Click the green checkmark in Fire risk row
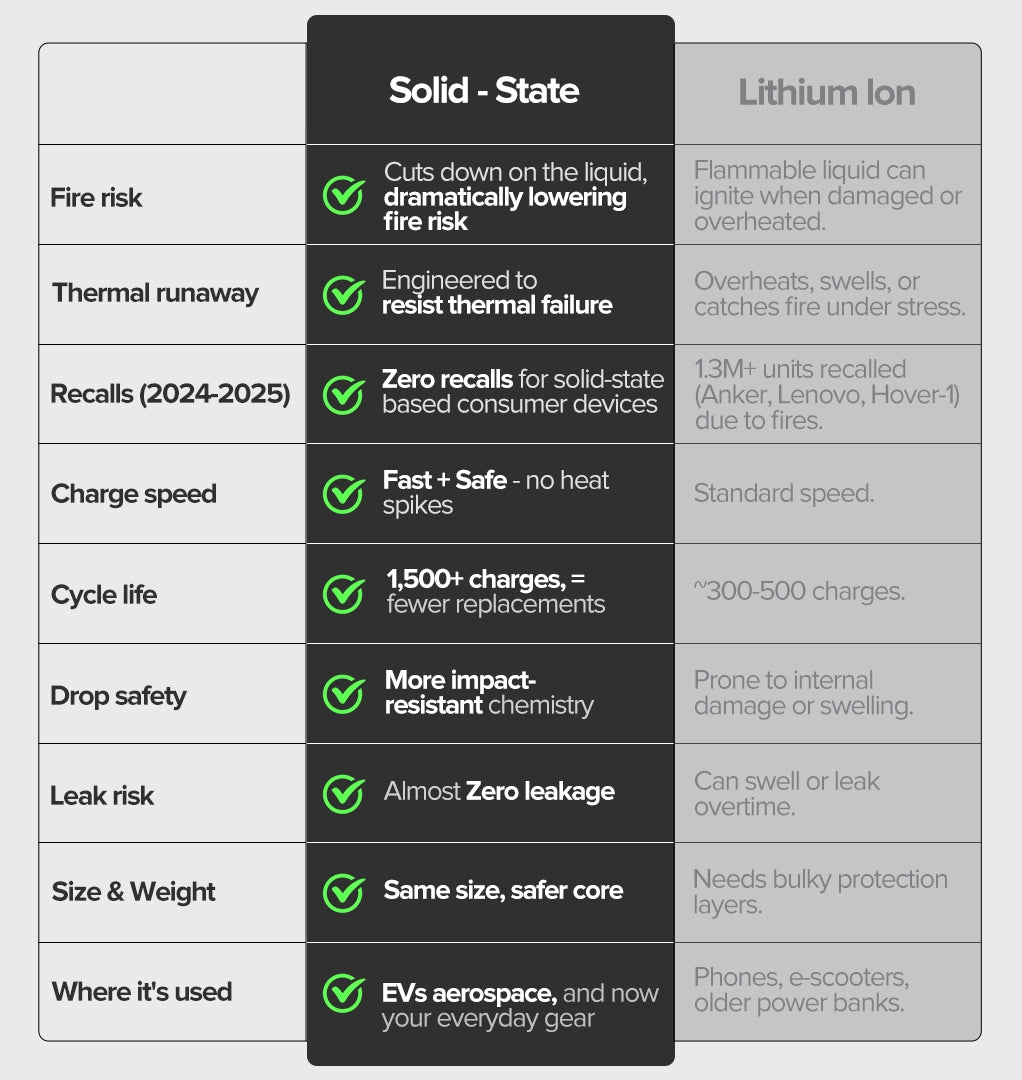1022x1080 pixels. 343,196
